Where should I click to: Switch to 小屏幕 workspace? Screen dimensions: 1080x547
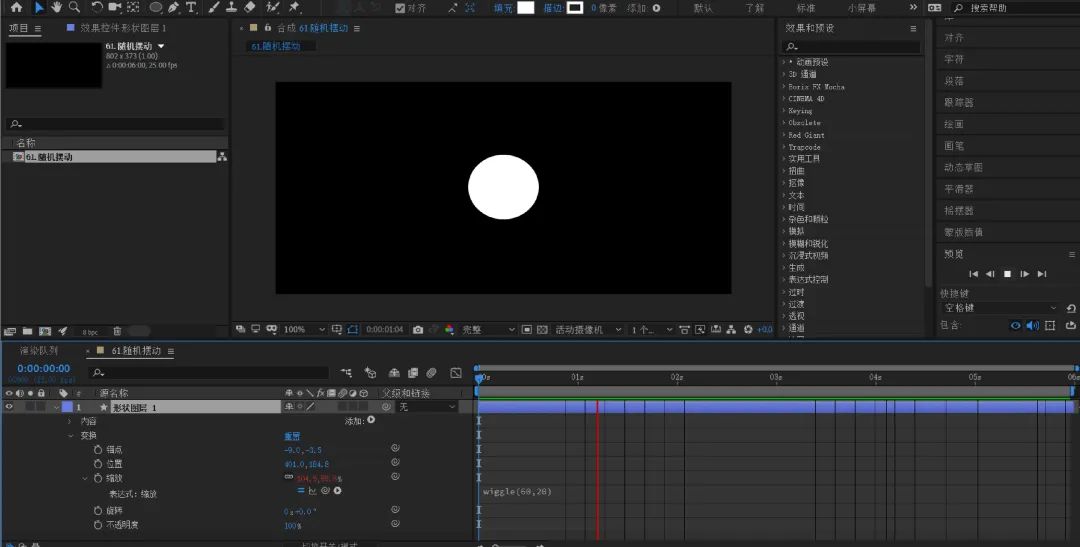[862, 8]
